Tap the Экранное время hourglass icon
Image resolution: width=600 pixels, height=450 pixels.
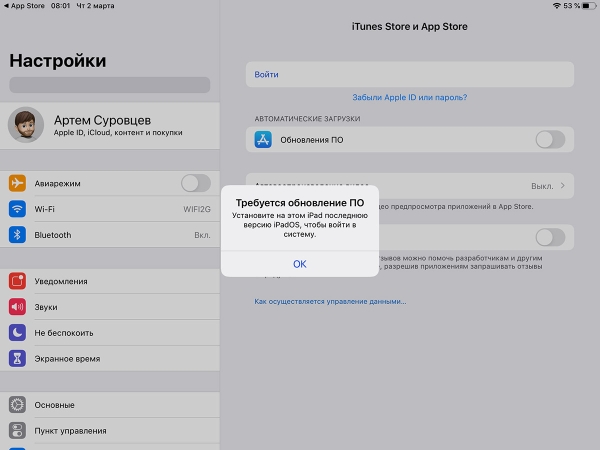point(17,358)
